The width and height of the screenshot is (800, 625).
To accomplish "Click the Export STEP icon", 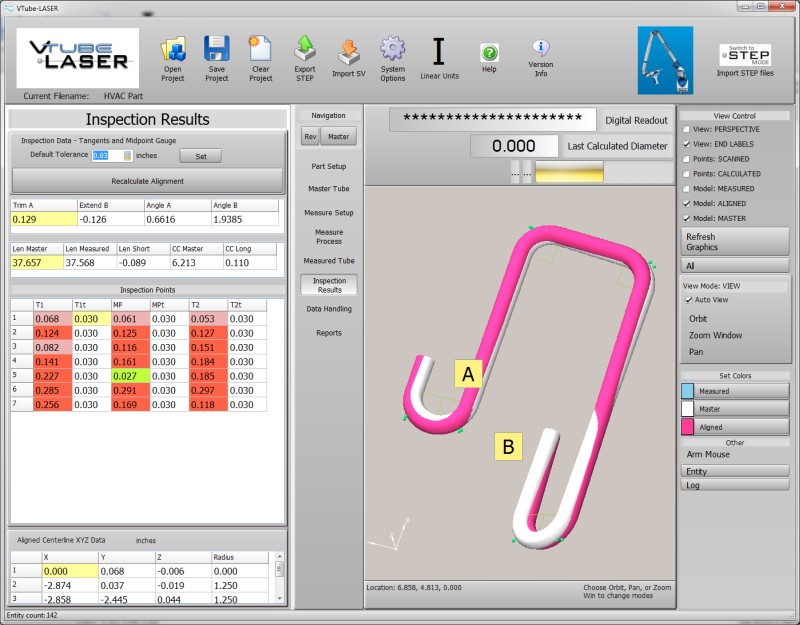I will pyautogui.click(x=305, y=50).
